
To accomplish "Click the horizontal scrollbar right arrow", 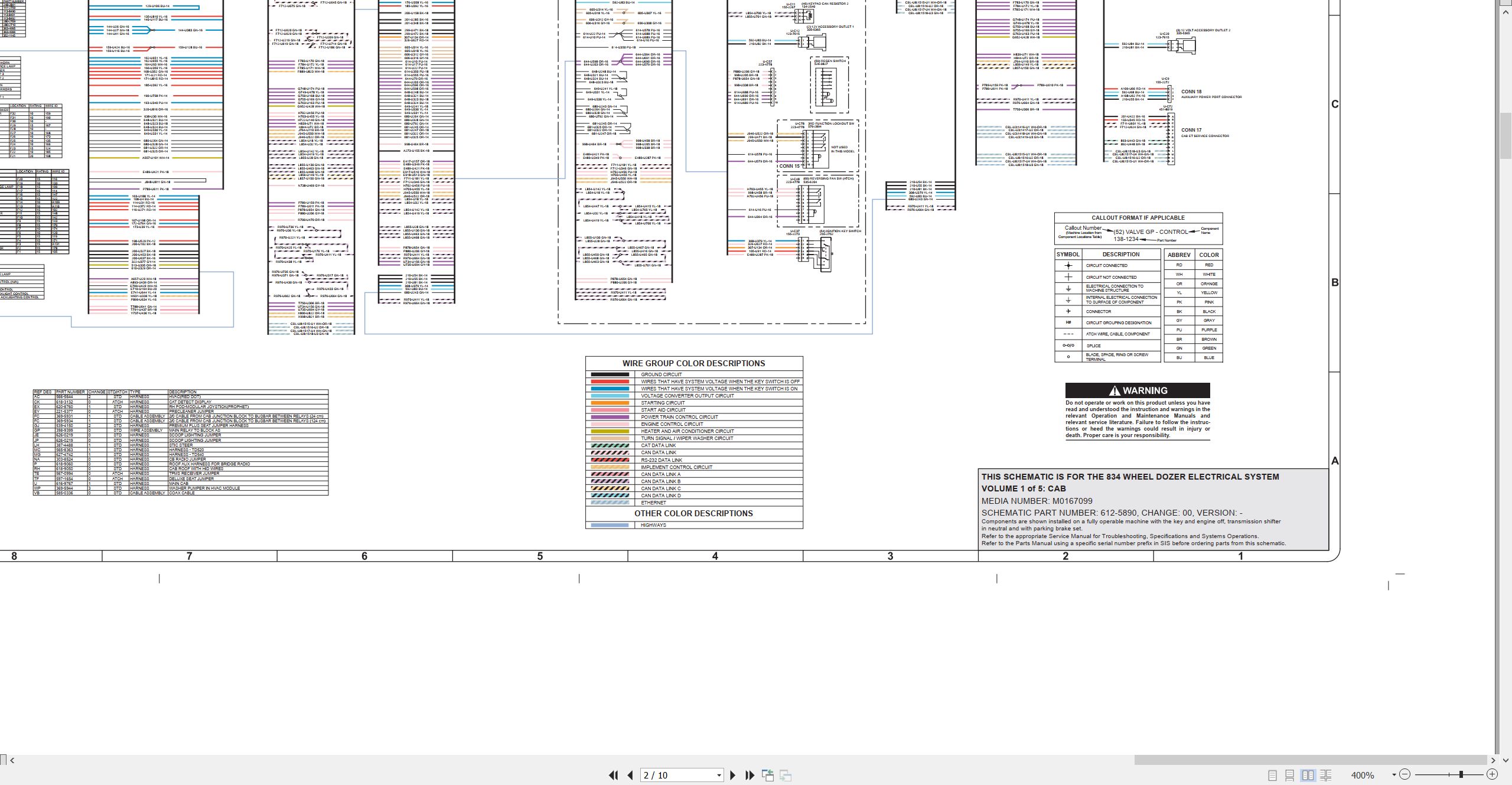I will pos(1493,760).
